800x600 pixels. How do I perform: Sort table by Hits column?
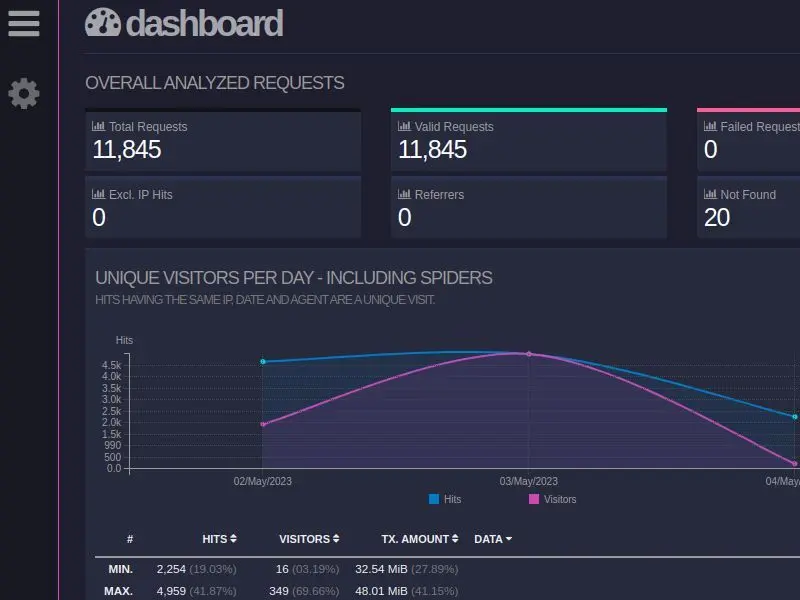[219, 539]
